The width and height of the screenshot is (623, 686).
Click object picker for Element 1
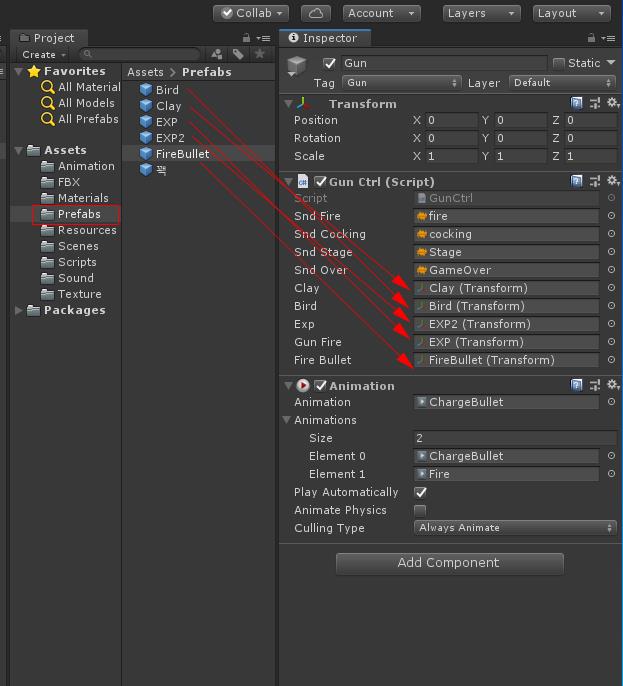[x=611, y=474]
